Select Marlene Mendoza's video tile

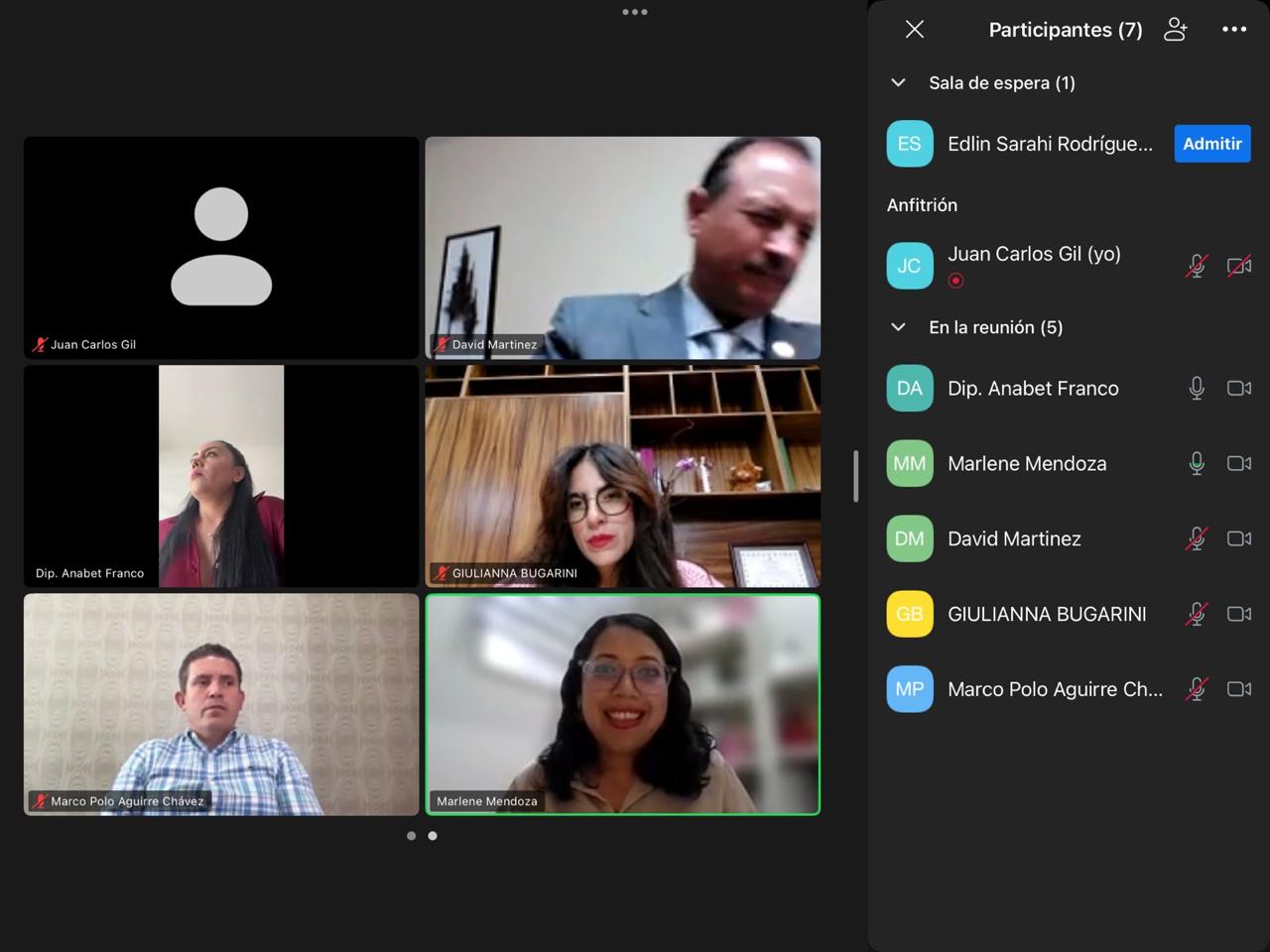tap(623, 704)
